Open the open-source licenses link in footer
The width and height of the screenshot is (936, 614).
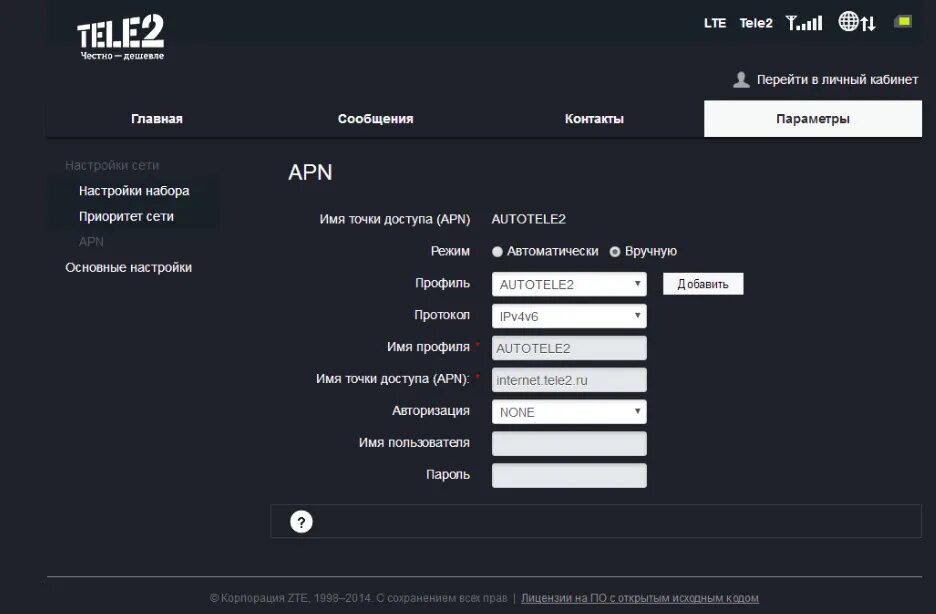(640, 598)
